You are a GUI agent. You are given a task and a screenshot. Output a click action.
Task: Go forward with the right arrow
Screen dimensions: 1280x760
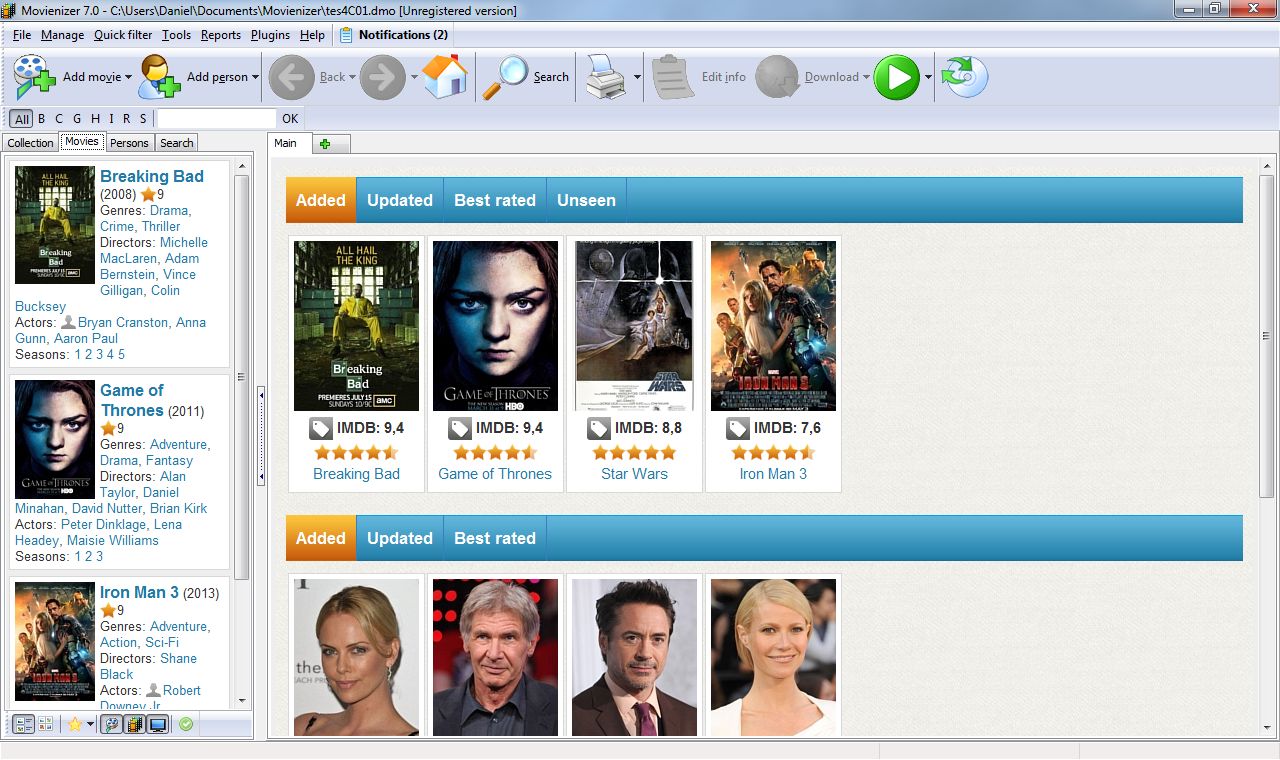tap(382, 77)
